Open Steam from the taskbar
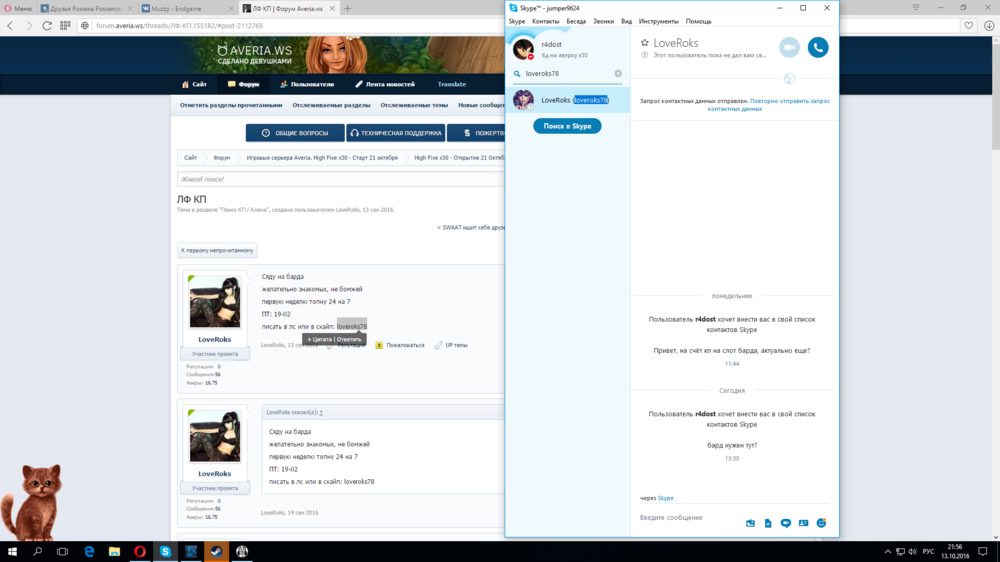Screen dimensions: 1000x562 pyautogui.click(x=215, y=551)
